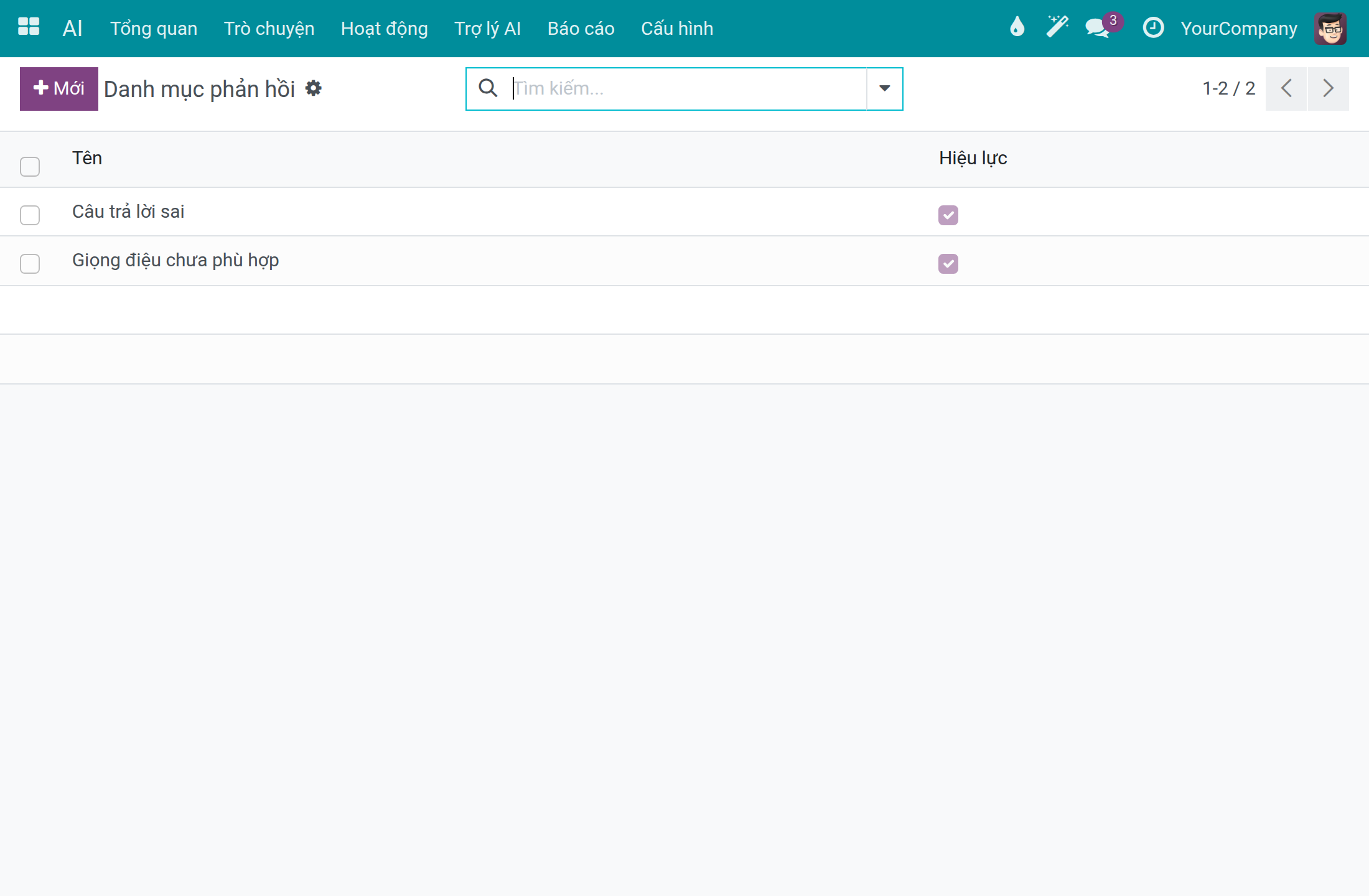Sort by the Hiệu lực column header
This screenshot has height=896, width=1369.
tap(973, 158)
